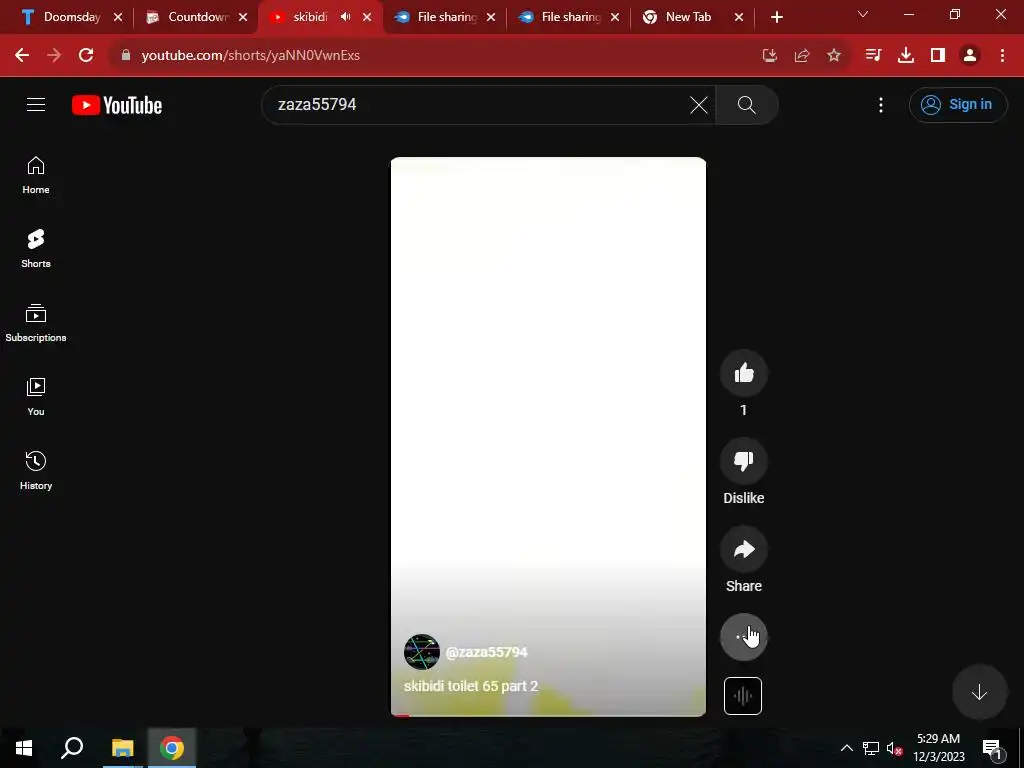1024x768 pixels.
Task: Open Chrome media controls icon
Action: pos(873,55)
